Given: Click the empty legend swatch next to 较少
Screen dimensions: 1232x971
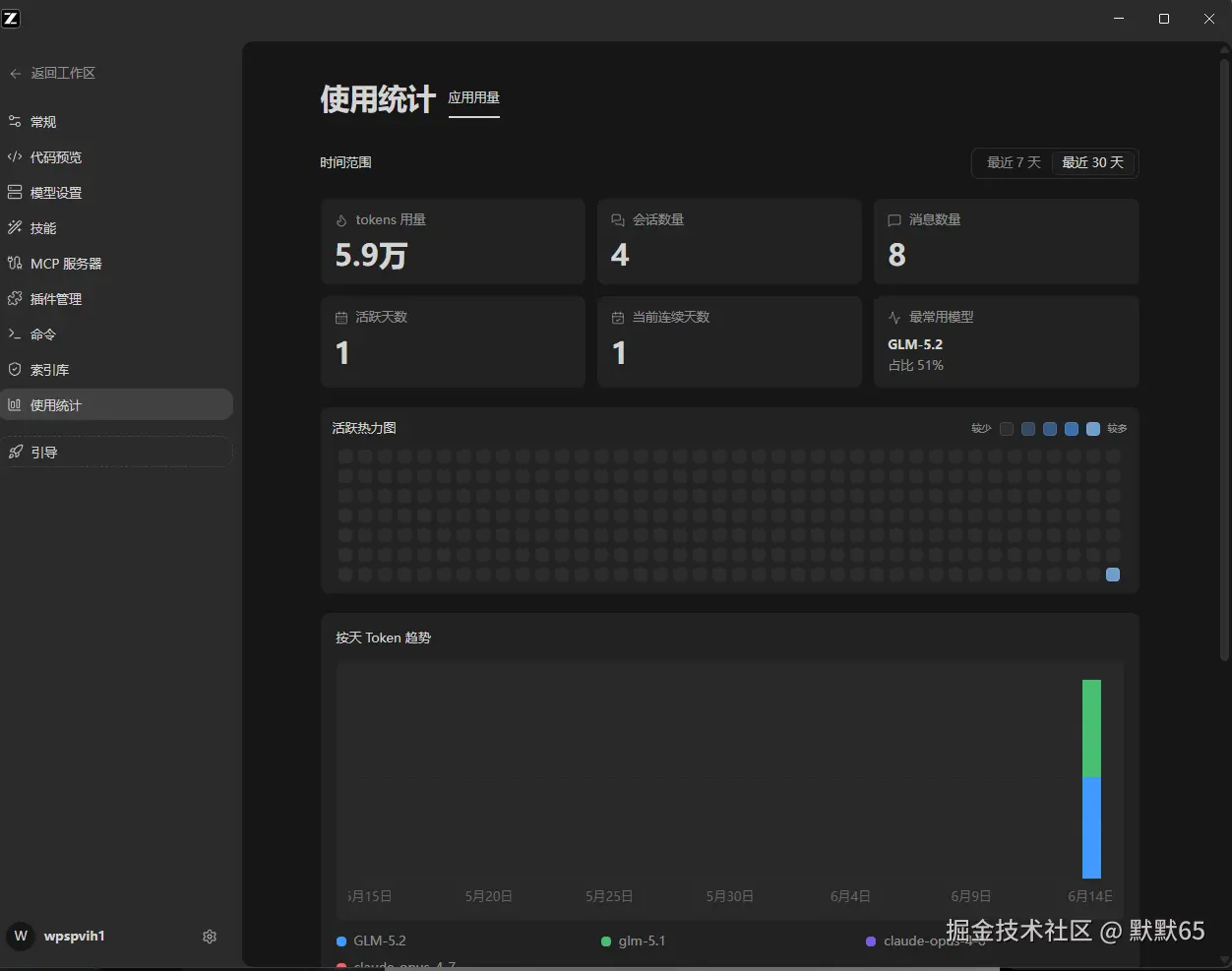Looking at the screenshot, I should 1007,429.
